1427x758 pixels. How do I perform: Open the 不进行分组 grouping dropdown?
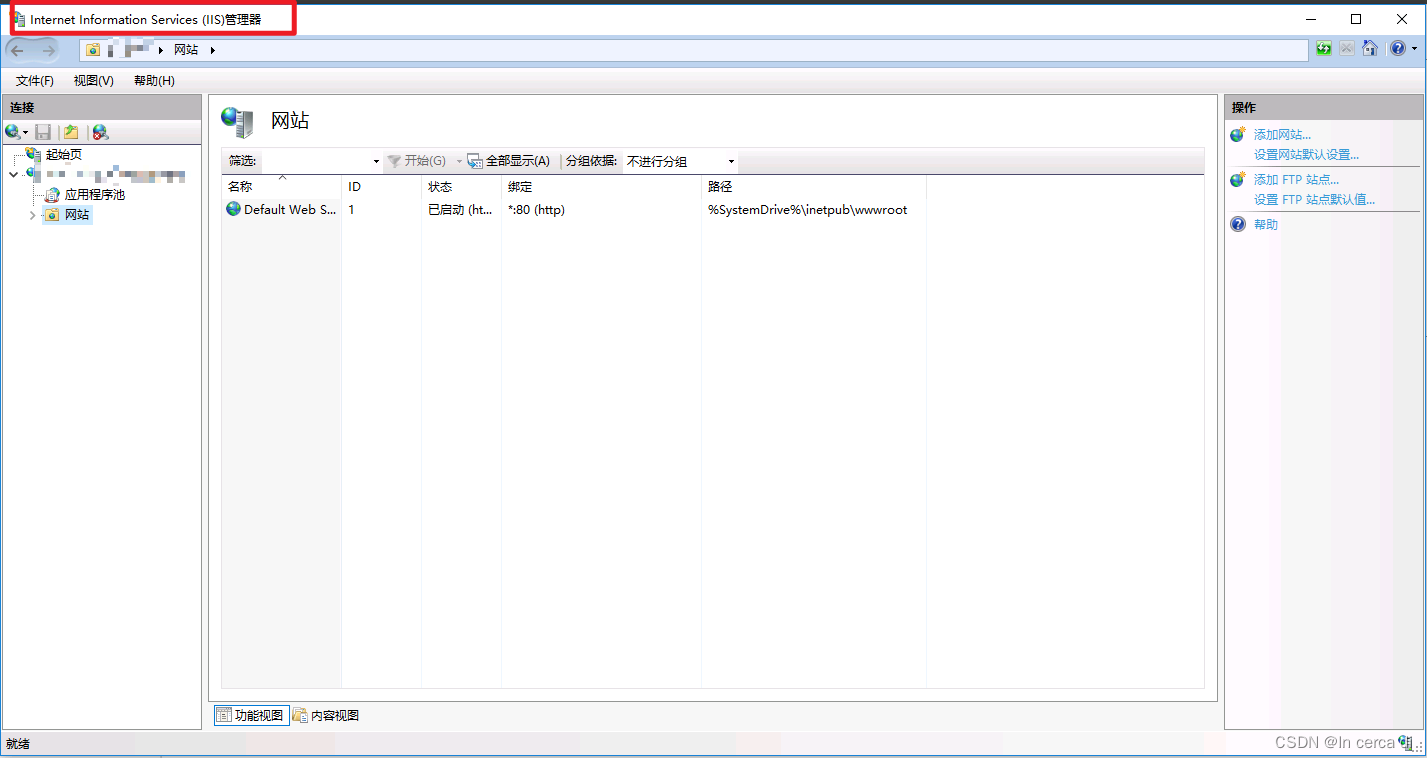(731, 161)
